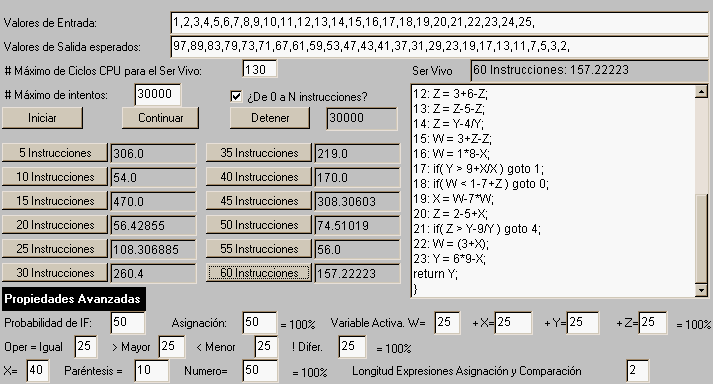Focus the Valores de Salida esperados field
This screenshot has width=713, height=384.
pyautogui.click(x=439, y=46)
